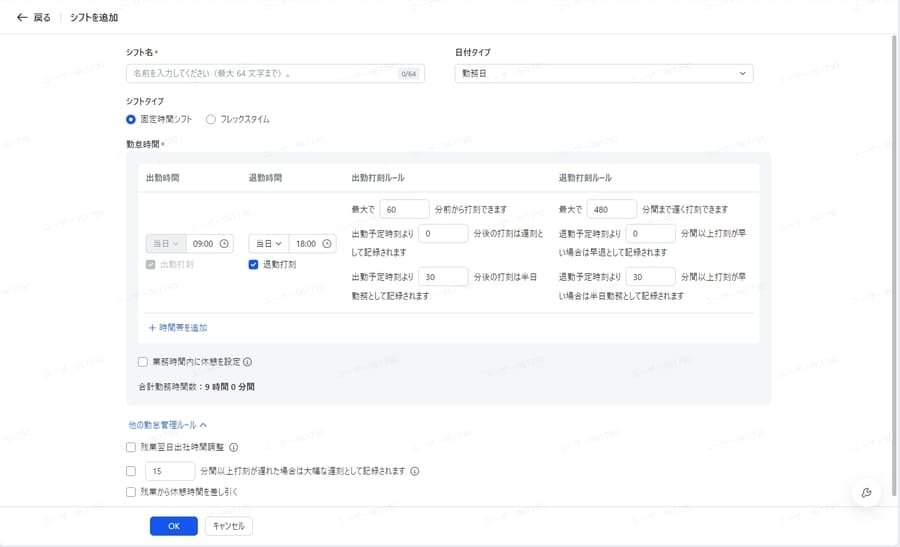Collapse the 他の勤怠管理ルール section
This screenshot has width=900, height=547.
click(x=168, y=425)
